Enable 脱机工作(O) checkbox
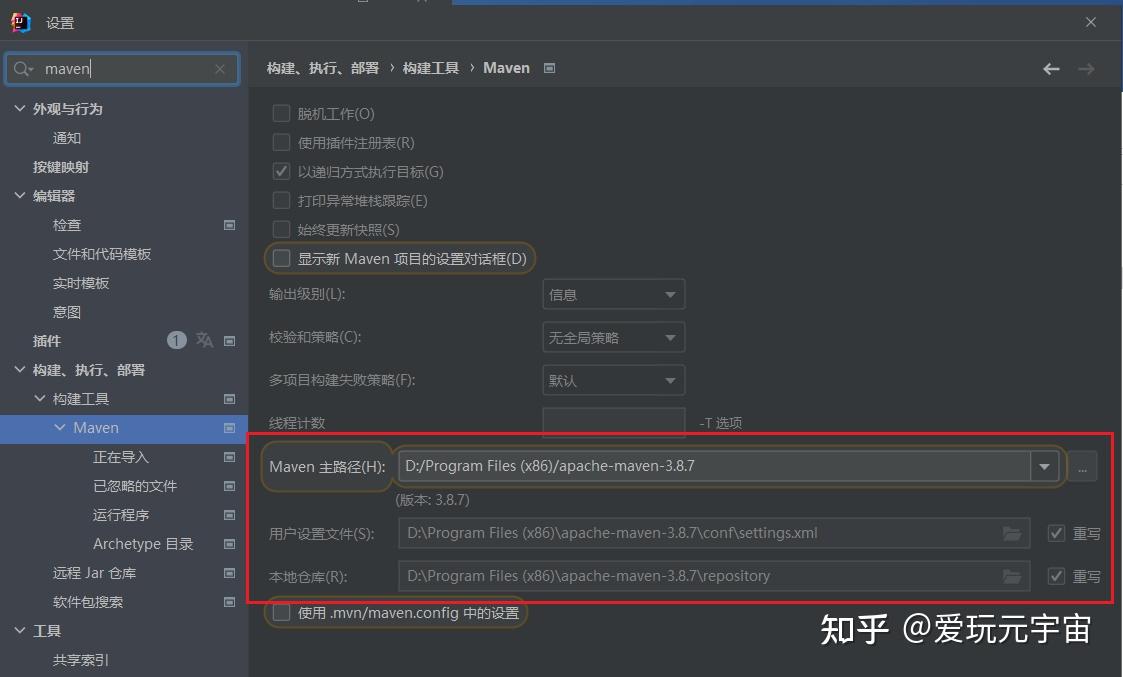1123x677 pixels. (x=281, y=113)
